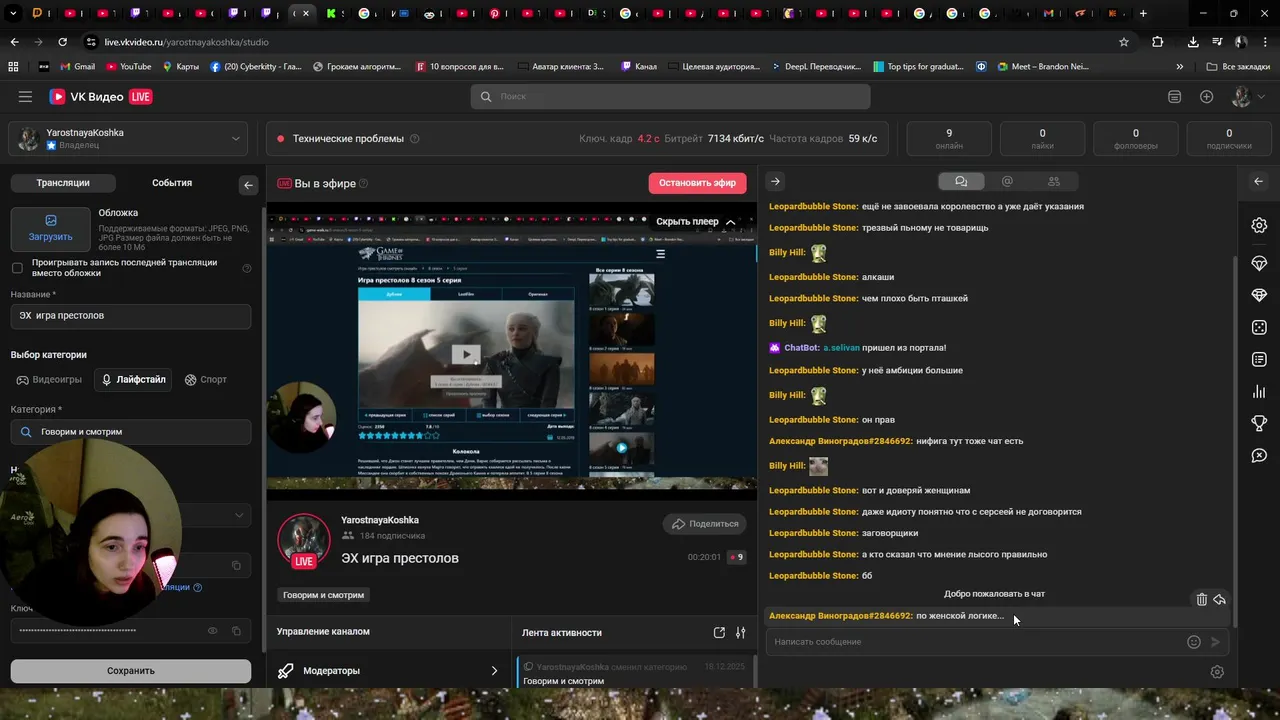Screen dimensions: 1280x720
Task: Open the Карты bookmark
Action: pyautogui.click(x=180, y=67)
